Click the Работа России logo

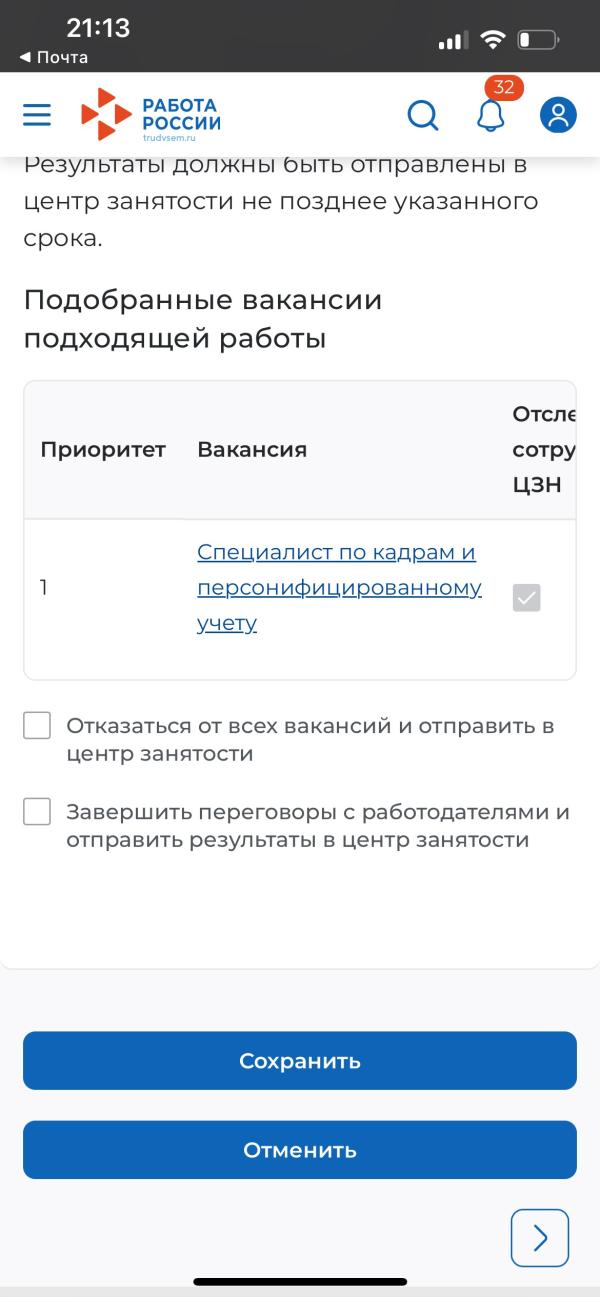150,113
